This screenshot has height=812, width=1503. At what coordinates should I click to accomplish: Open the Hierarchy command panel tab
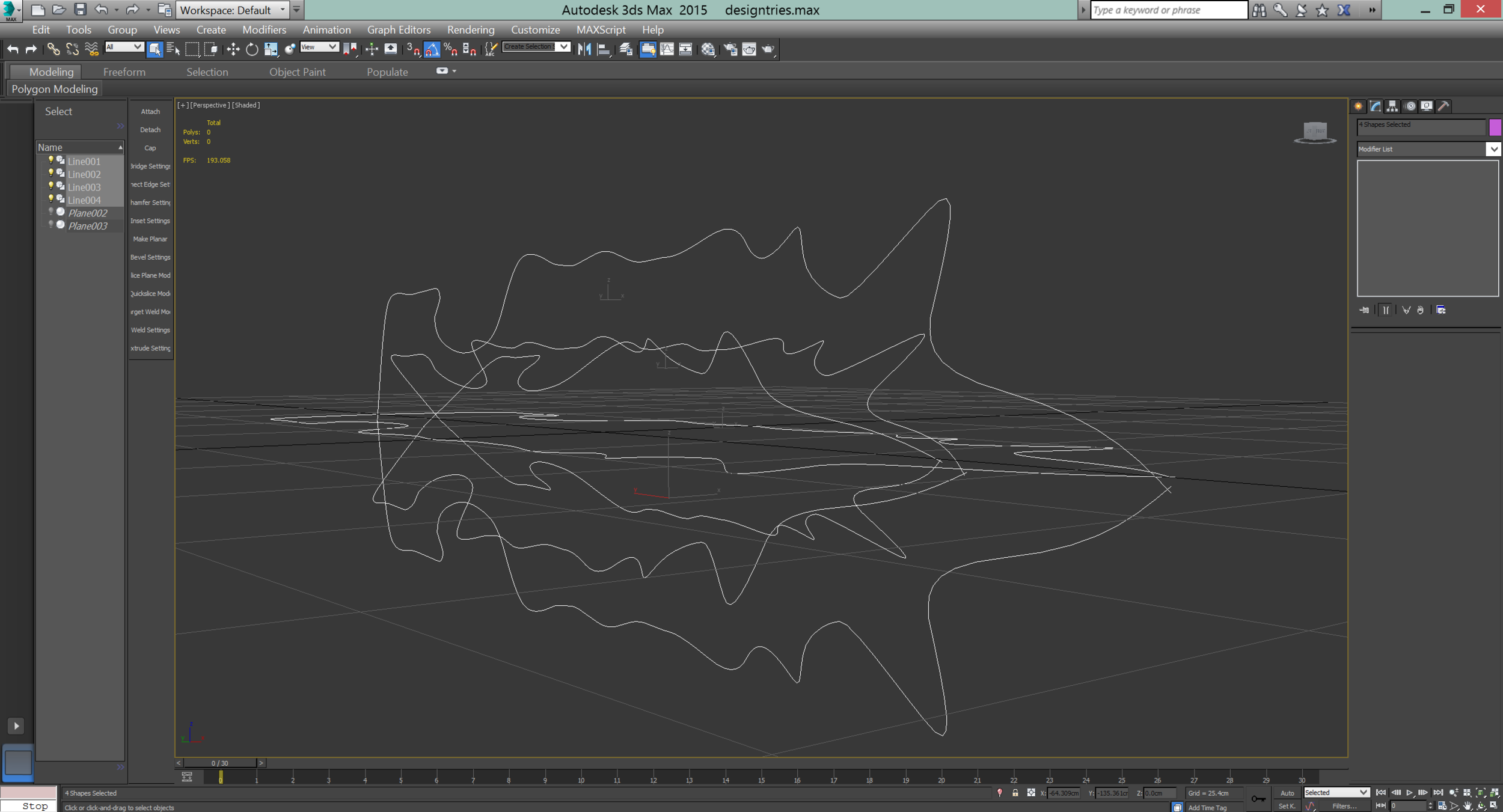1392,106
